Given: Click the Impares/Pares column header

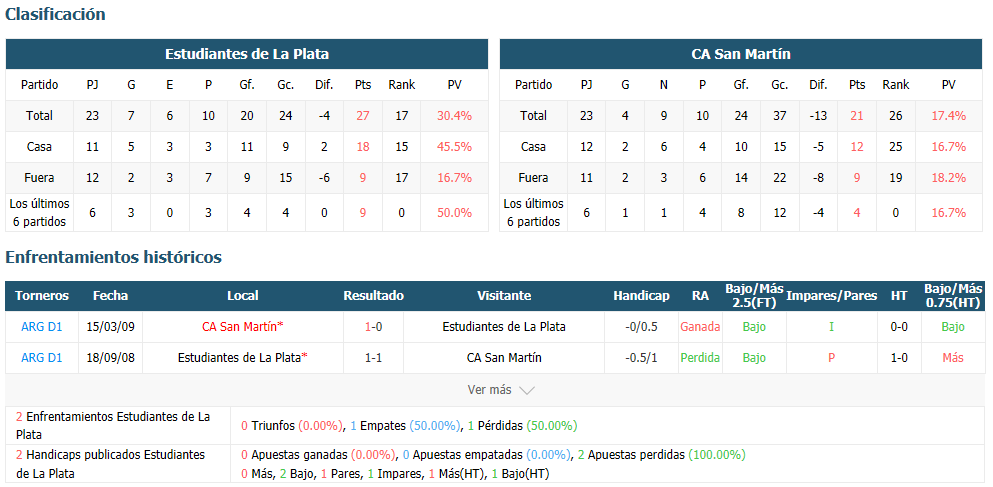Looking at the screenshot, I should point(832,296).
